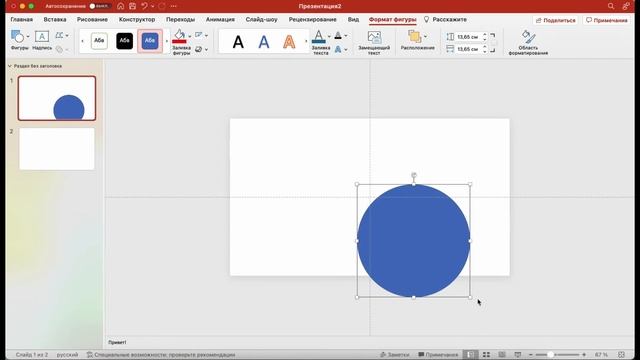The width and height of the screenshot is (640, 360).
Task: Expand the Undo history dropdown arrow
Action: (x=152, y=6)
